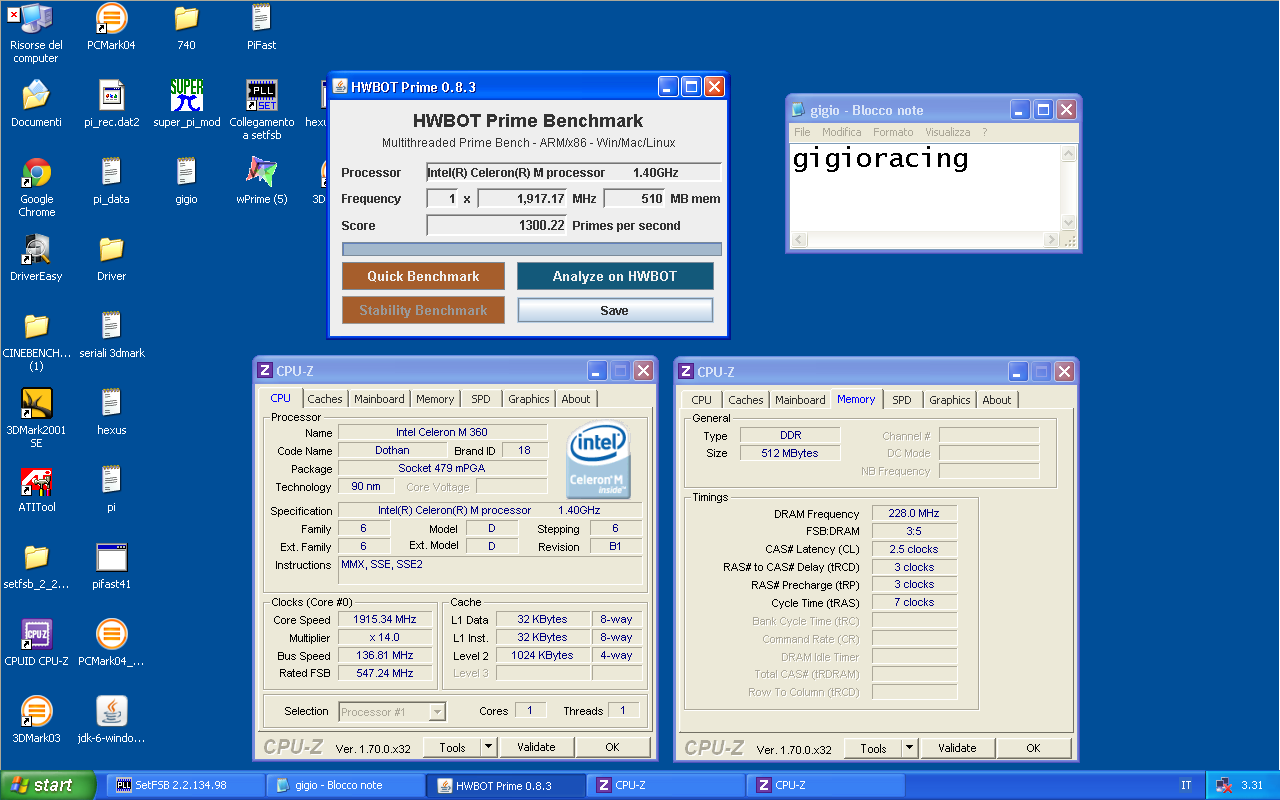Open Tools dropdown arrow in CPU-Z CPU window

(488, 747)
